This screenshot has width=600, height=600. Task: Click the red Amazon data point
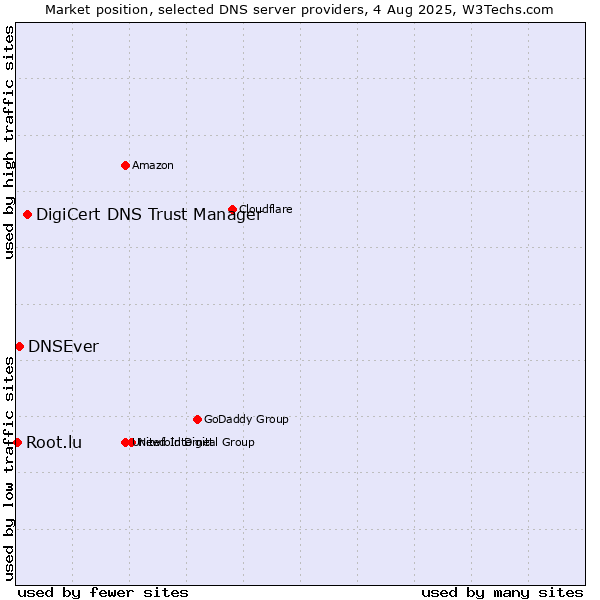[125, 166]
